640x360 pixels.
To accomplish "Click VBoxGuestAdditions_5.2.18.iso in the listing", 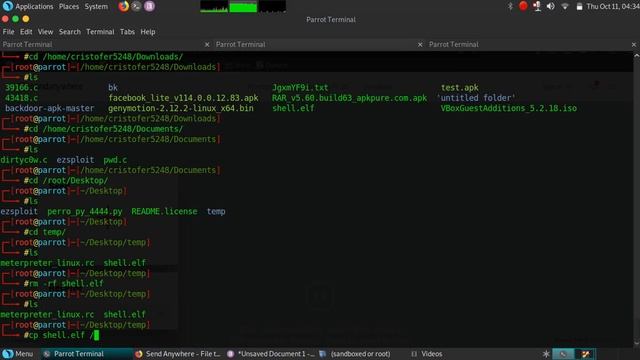I will tap(509, 108).
